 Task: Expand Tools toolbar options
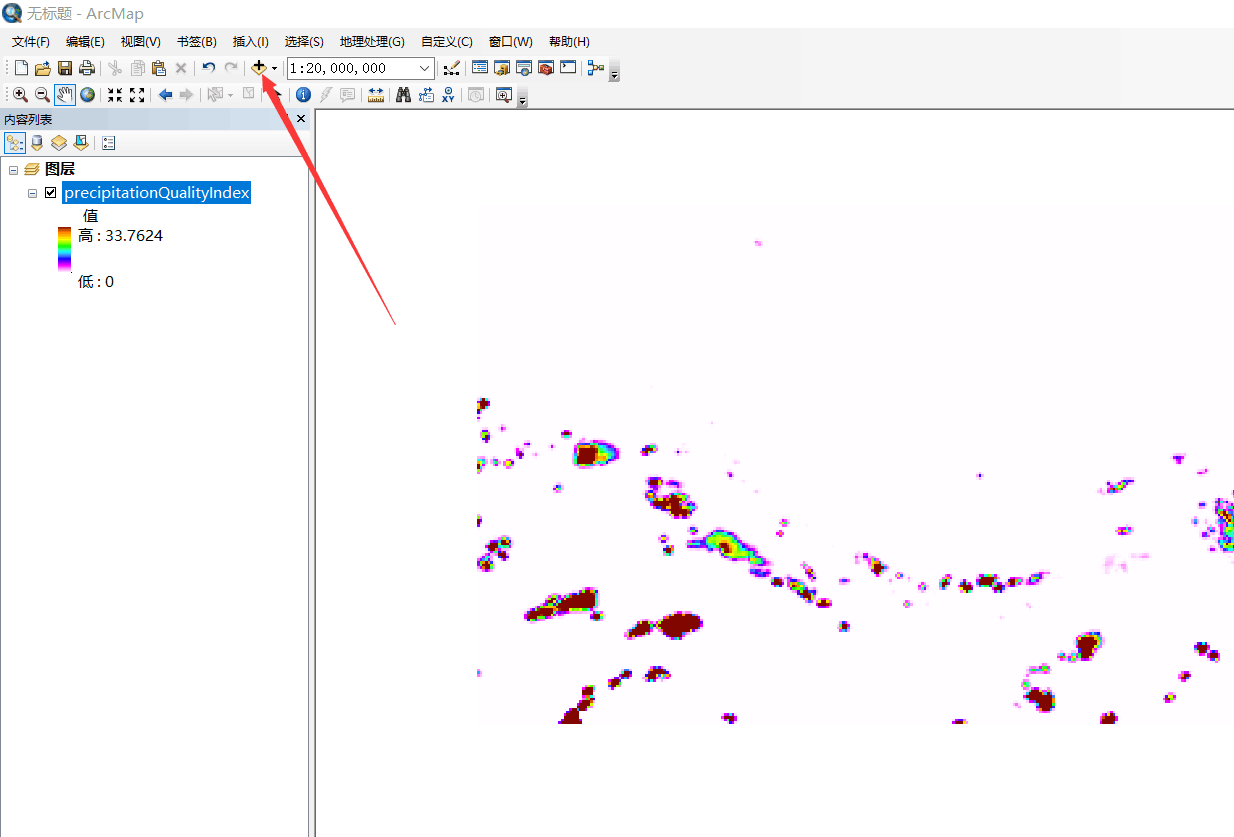coord(522,99)
